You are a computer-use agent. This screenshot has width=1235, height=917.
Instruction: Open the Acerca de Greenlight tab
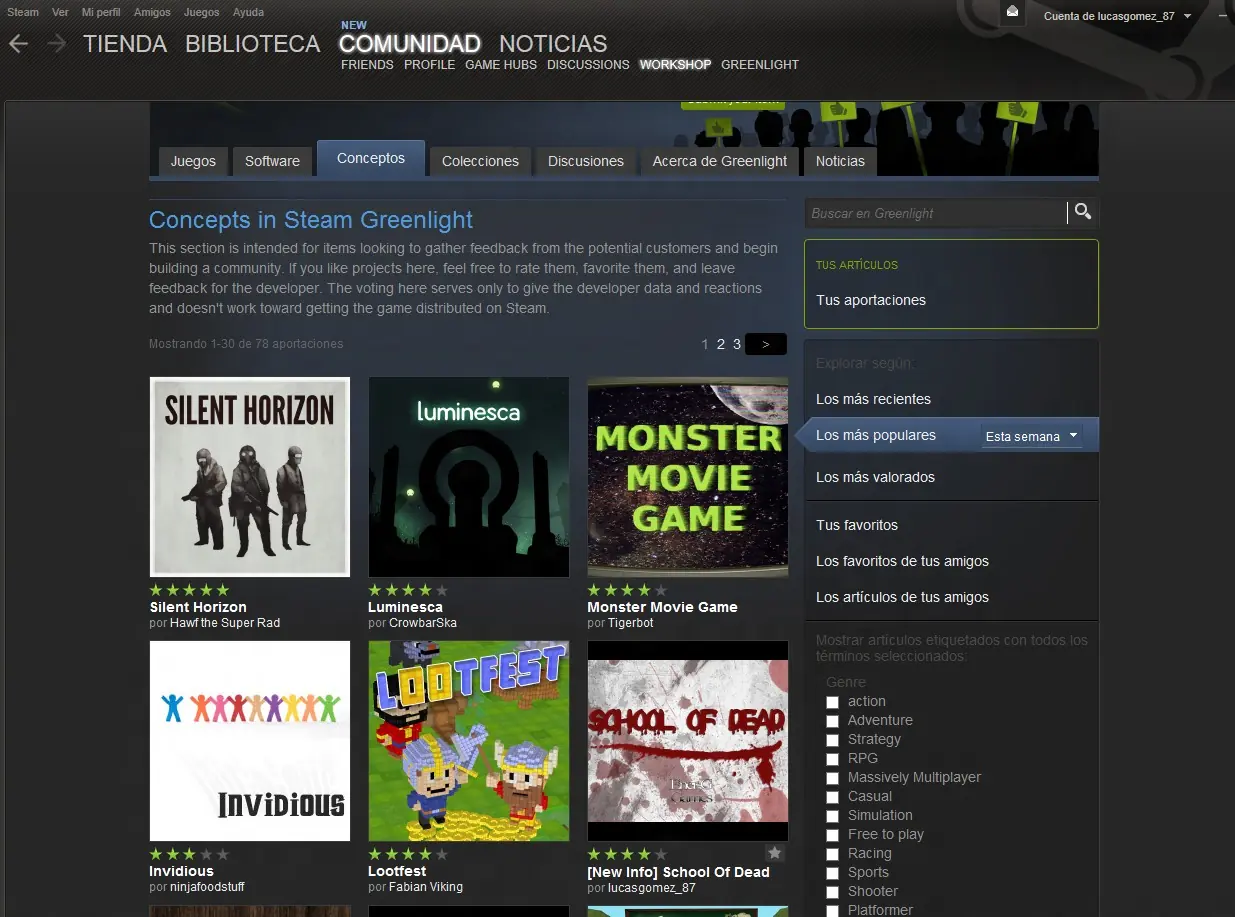coord(720,161)
